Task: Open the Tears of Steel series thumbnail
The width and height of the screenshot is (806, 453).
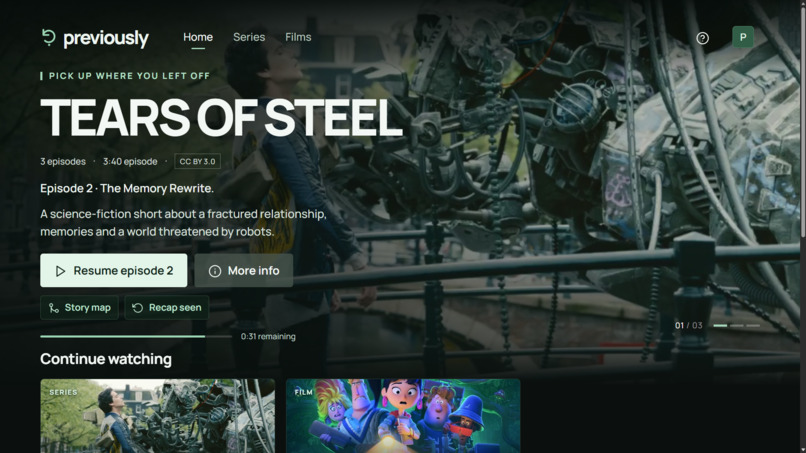Action: pyautogui.click(x=157, y=416)
